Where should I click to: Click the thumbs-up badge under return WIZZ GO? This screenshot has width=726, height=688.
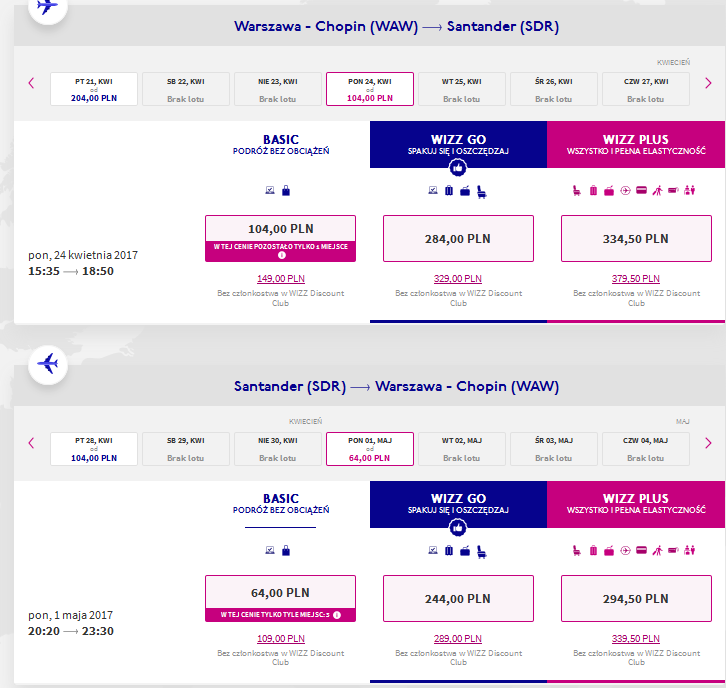458,527
